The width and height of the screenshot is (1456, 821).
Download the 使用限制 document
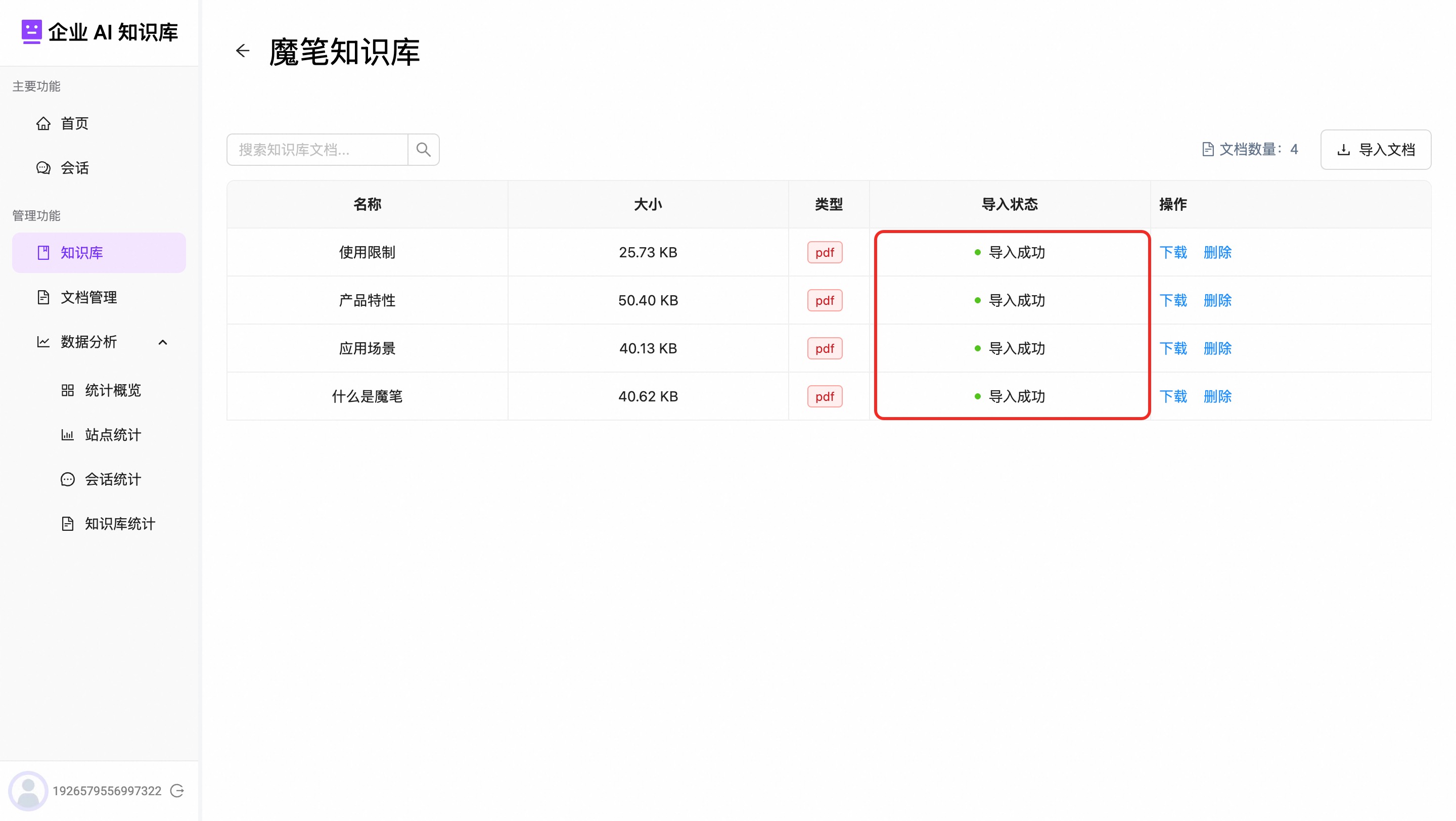(x=1173, y=252)
